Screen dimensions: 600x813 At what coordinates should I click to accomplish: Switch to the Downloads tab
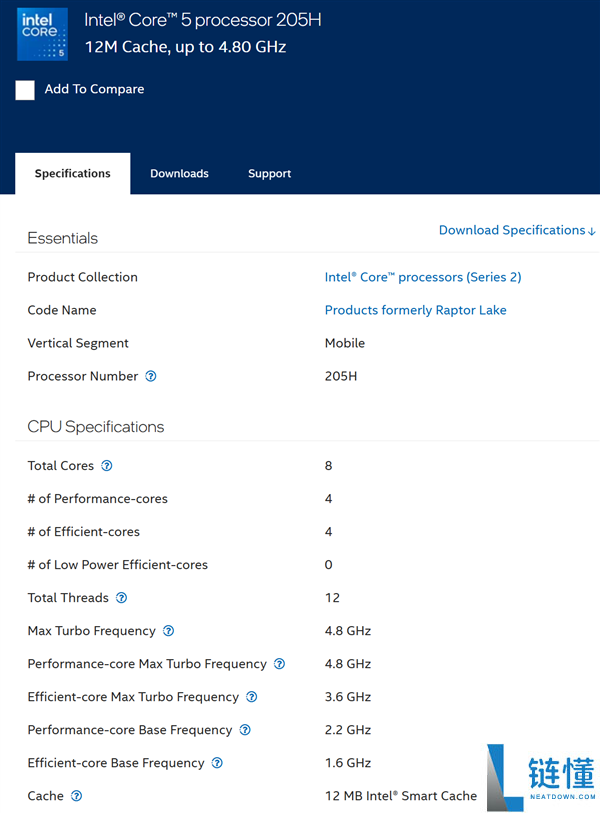click(x=179, y=174)
